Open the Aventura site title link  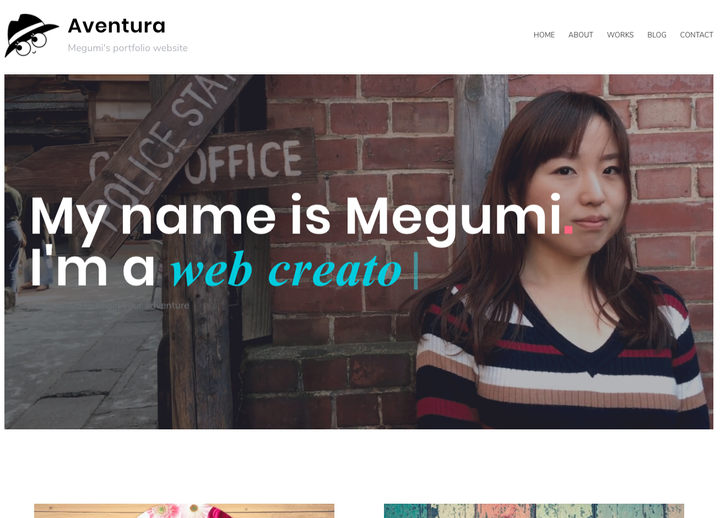tap(117, 26)
